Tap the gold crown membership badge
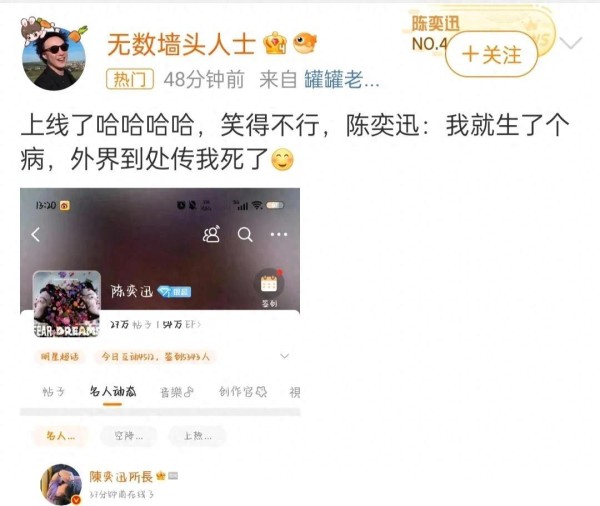The image size is (600, 506). 275,43
